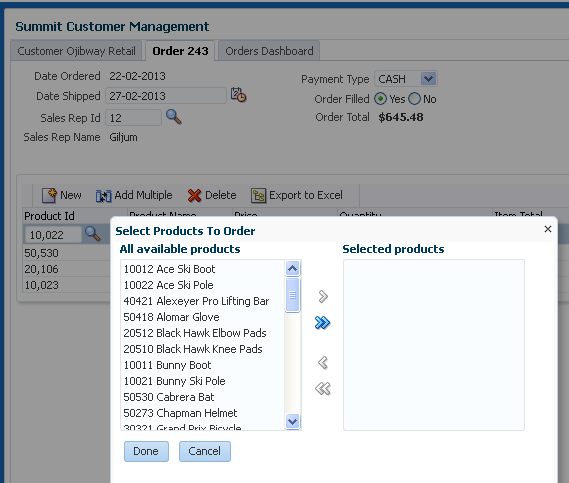Click the table row with Product Id 50,530

click(66, 253)
